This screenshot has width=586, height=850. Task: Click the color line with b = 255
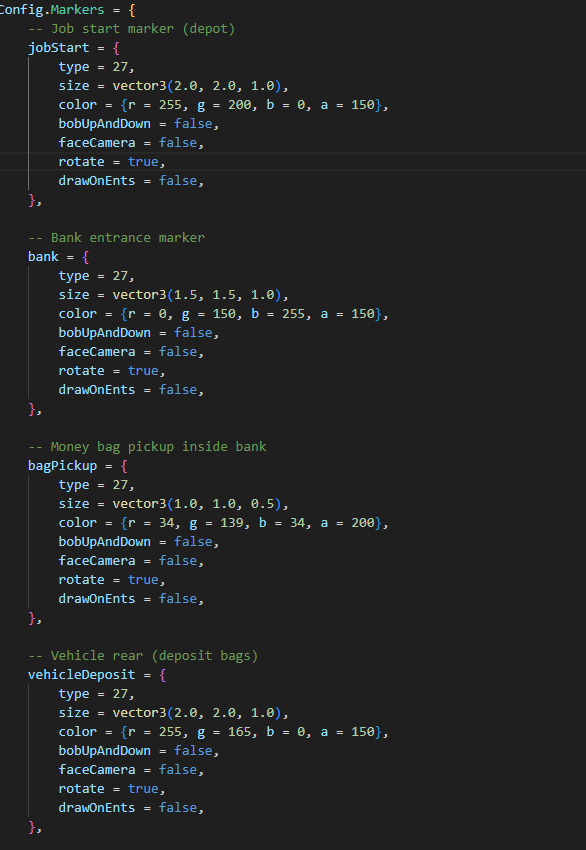[224, 313]
